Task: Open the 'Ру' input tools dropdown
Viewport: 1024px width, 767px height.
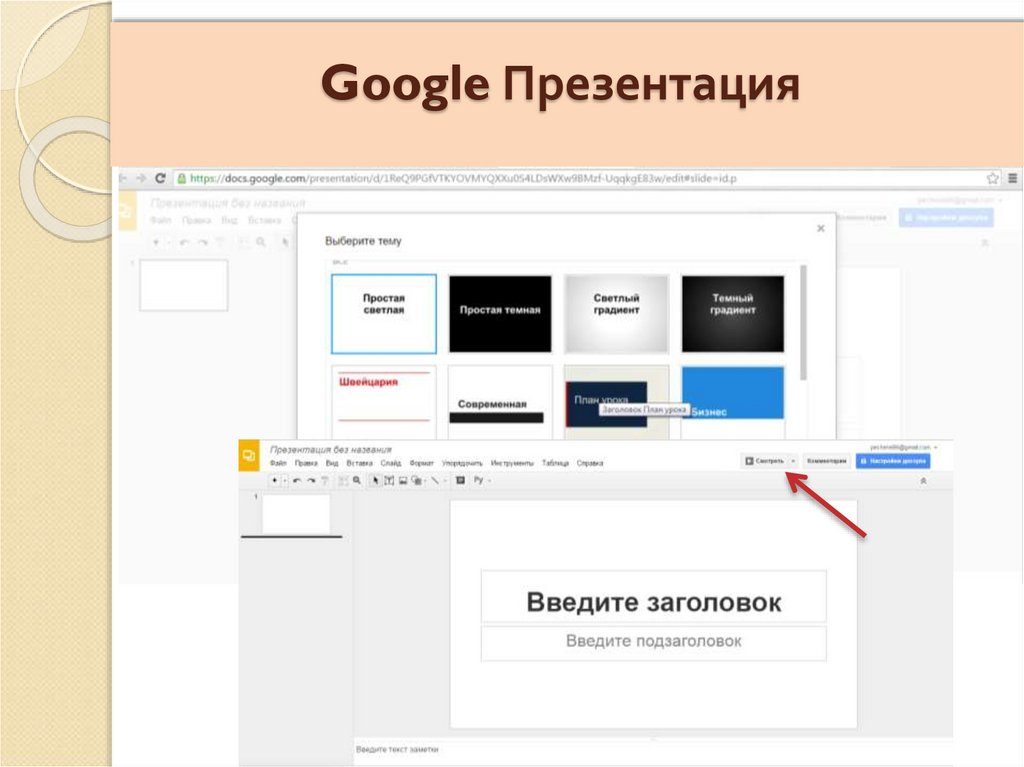Action: 483,480
